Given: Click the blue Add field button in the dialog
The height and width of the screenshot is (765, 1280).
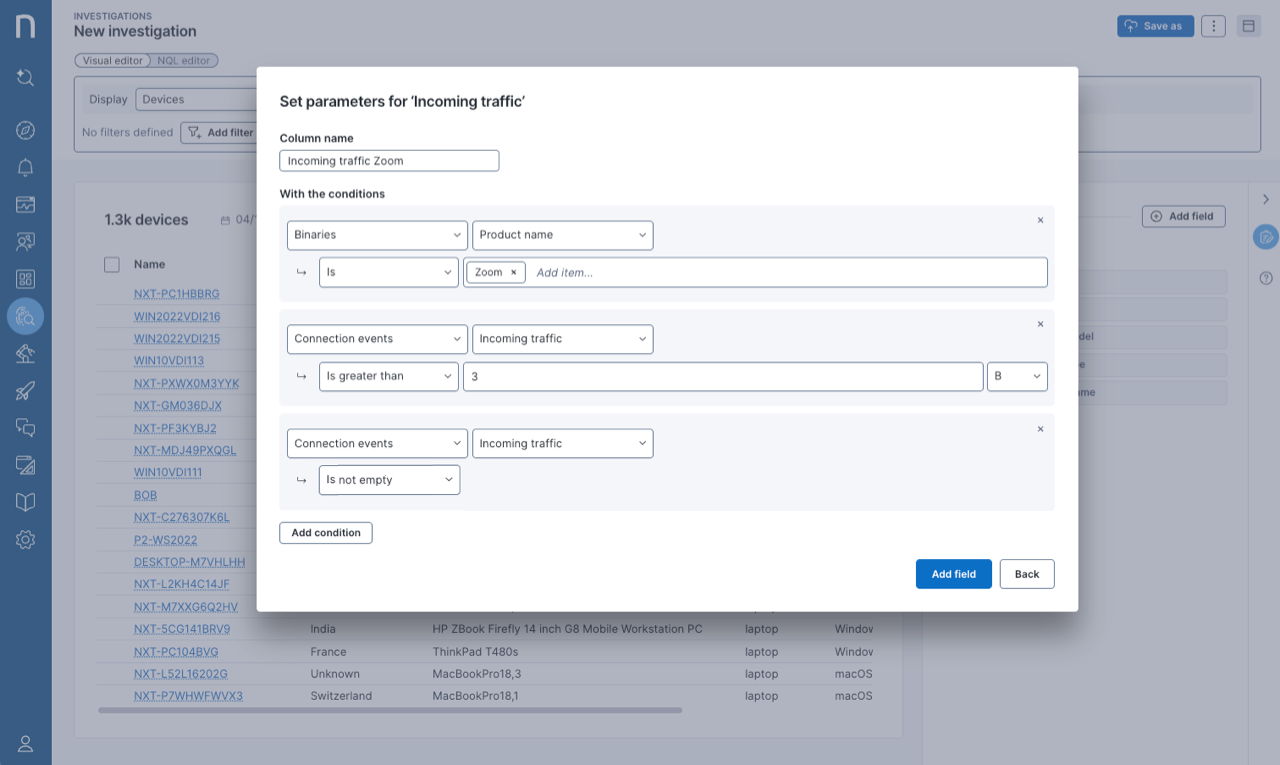Looking at the screenshot, I should [x=953, y=574].
